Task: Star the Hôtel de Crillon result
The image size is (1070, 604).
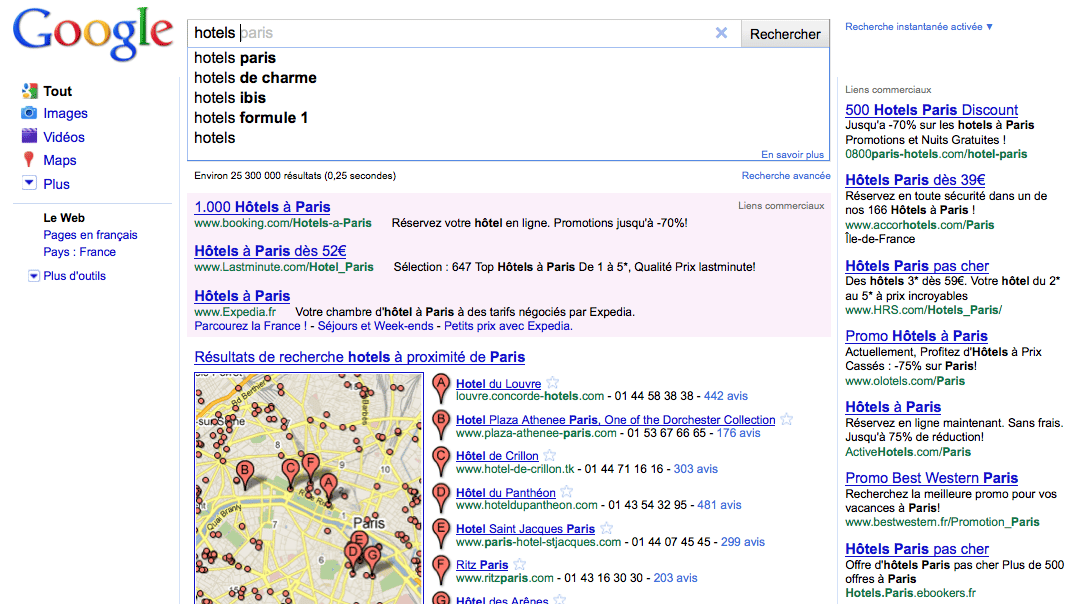Action: (x=550, y=455)
